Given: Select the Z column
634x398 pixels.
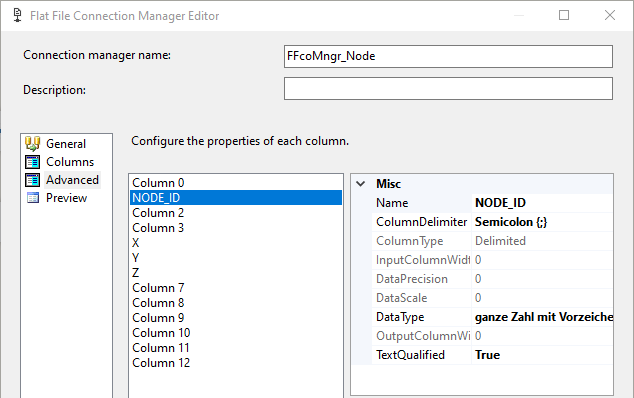Looking at the screenshot, I should pos(236,273).
